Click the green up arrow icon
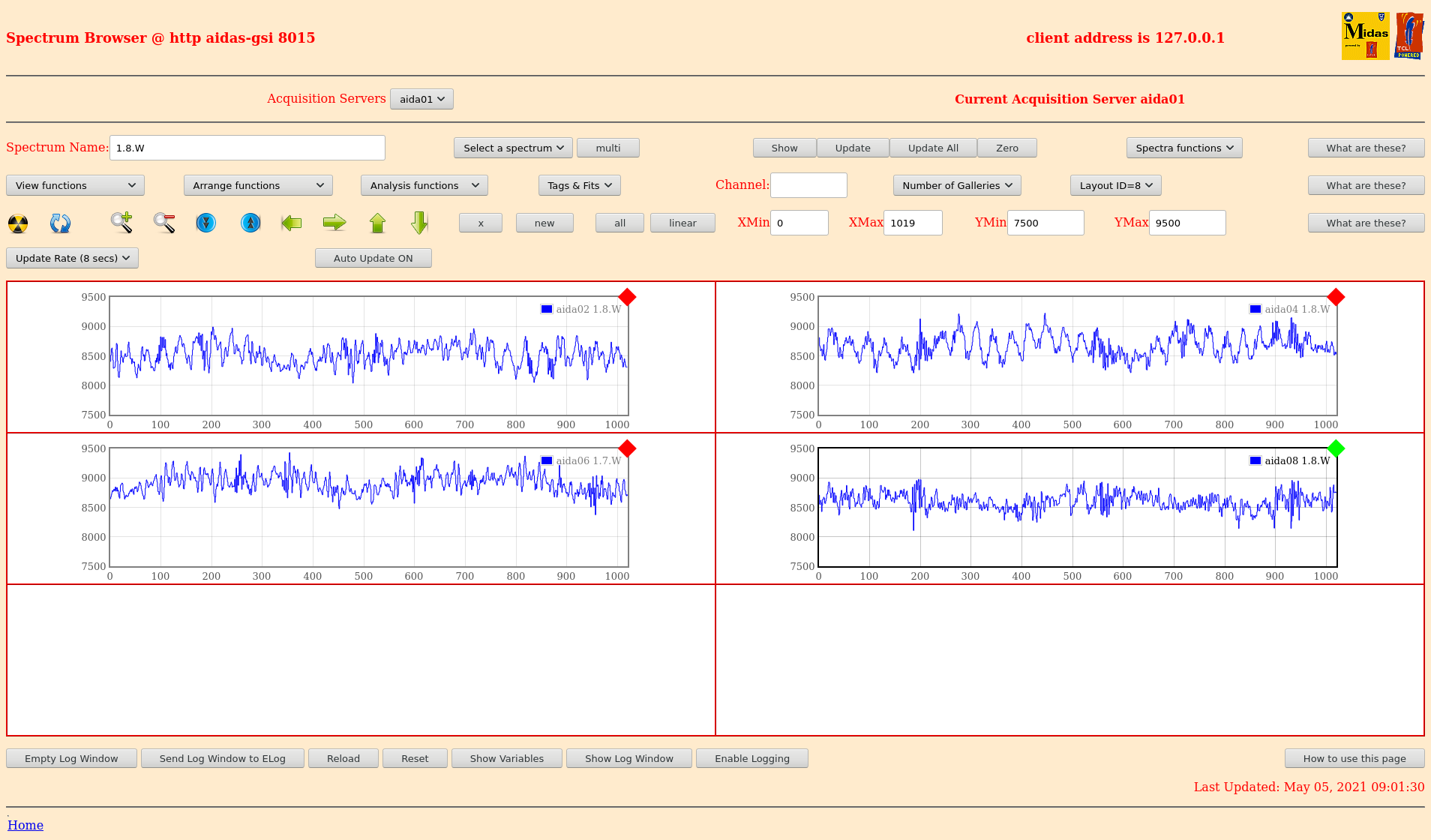 378,223
